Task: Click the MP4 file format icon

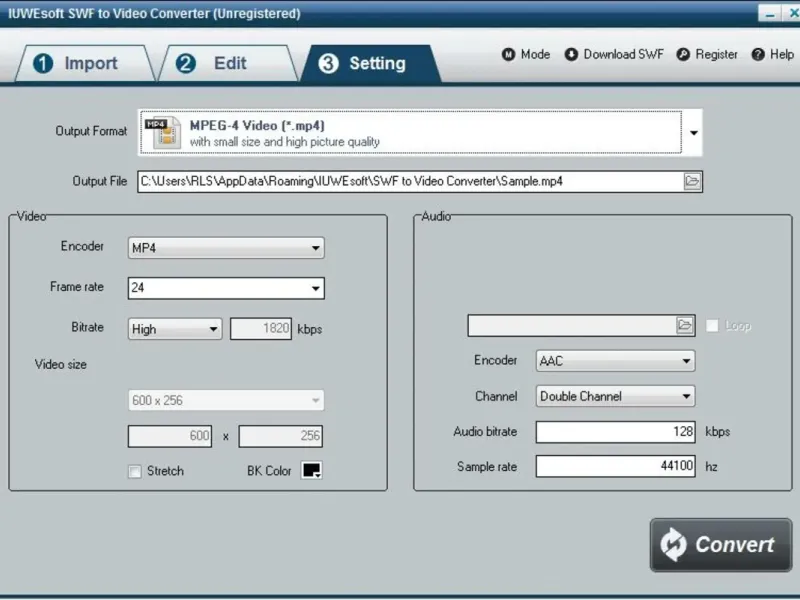Action: [x=163, y=132]
